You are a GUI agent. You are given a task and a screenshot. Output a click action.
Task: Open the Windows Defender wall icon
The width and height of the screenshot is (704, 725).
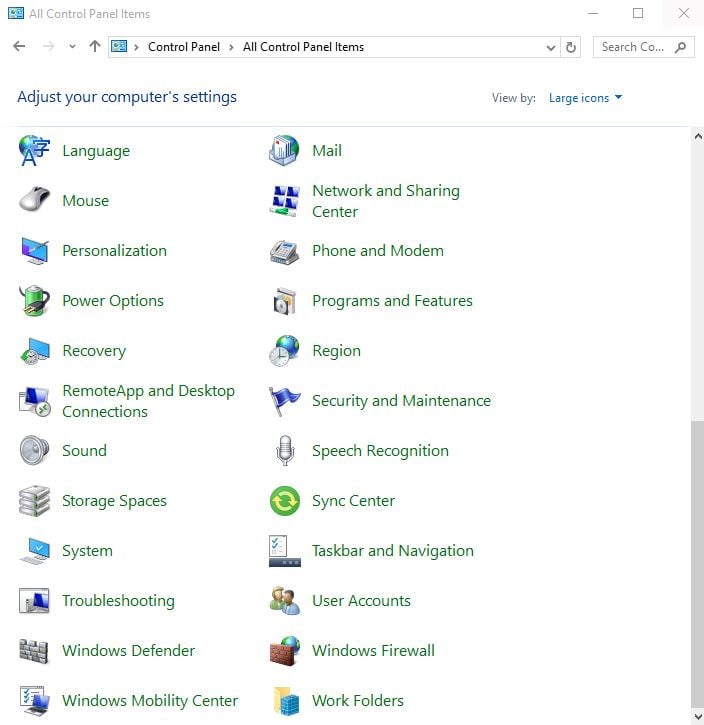(x=35, y=651)
